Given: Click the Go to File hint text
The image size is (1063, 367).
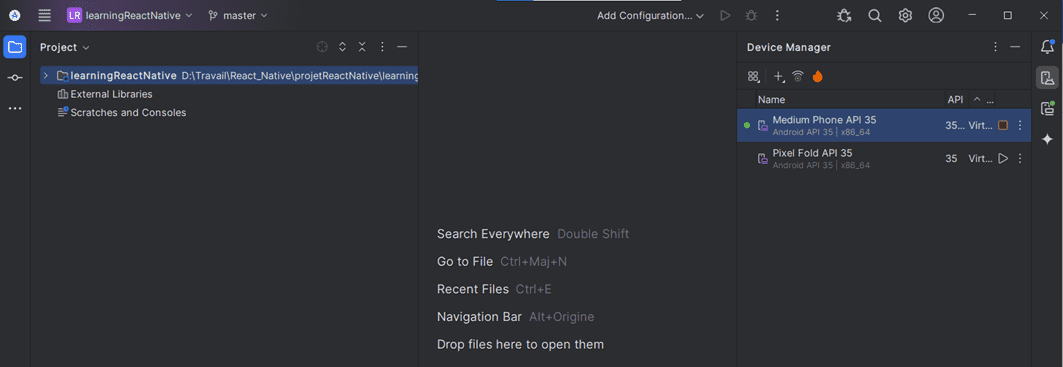Looking at the screenshot, I should point(465,262).
